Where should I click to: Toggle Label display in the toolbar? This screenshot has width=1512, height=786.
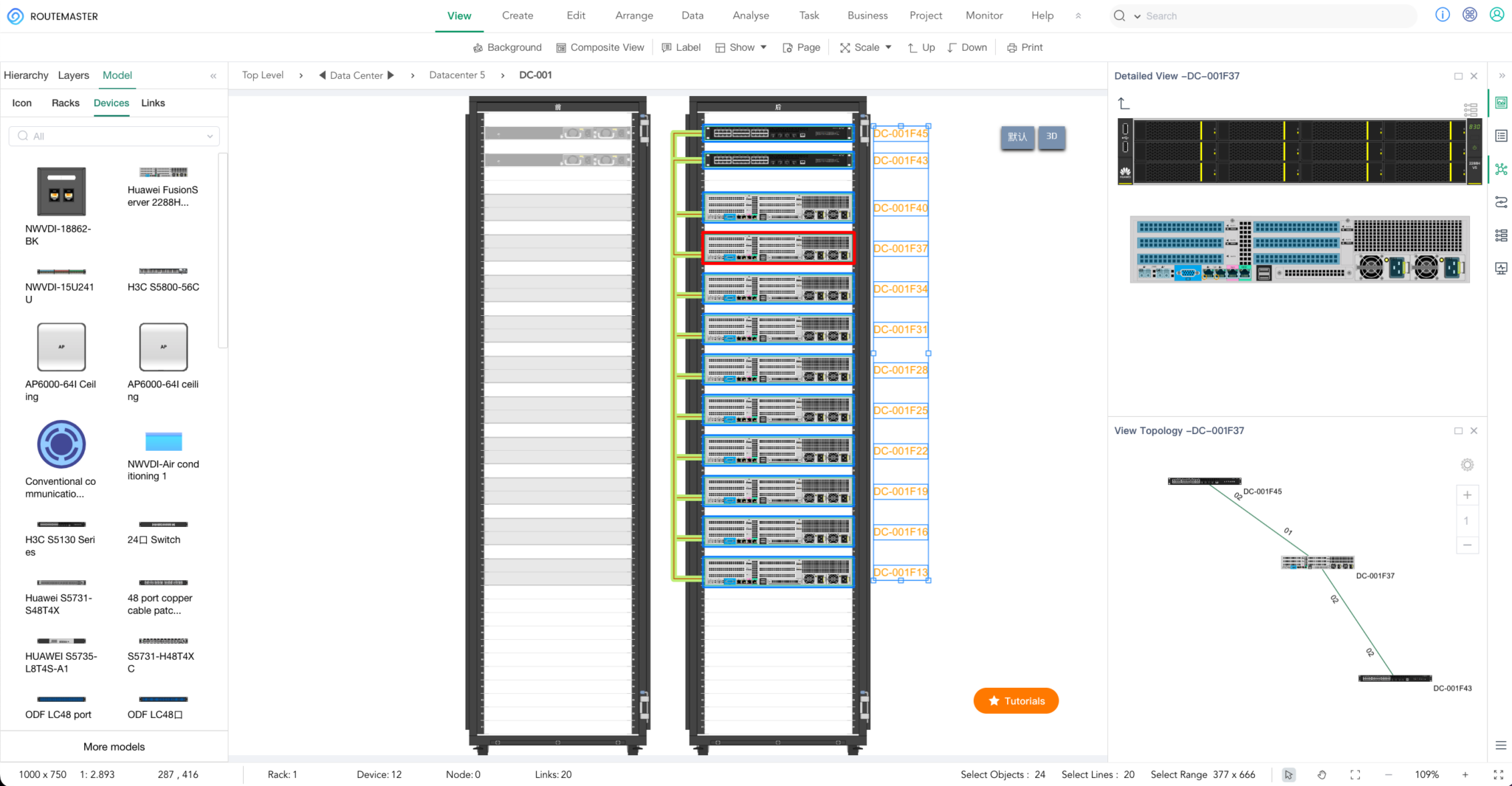click(680, 46)
